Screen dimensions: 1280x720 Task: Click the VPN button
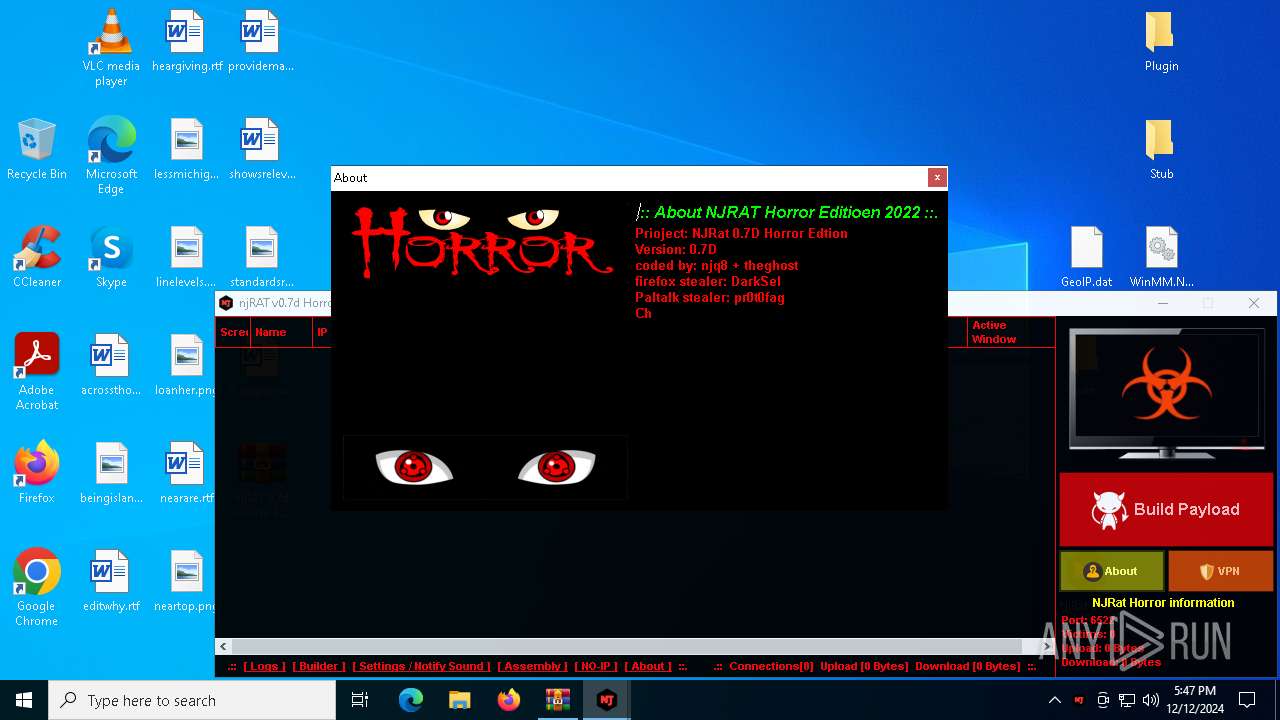[x=1219, y=571]
